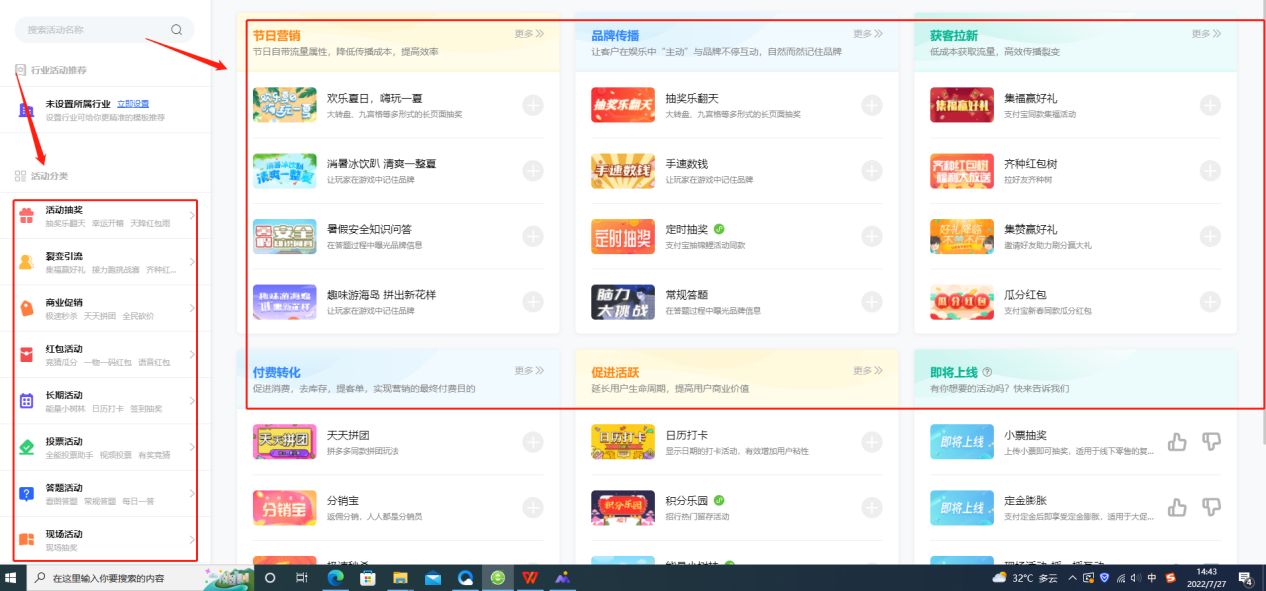
Task: Give thumbs down to 定金膨胀
Action: pyautogui.click(x=1211, y=507)
